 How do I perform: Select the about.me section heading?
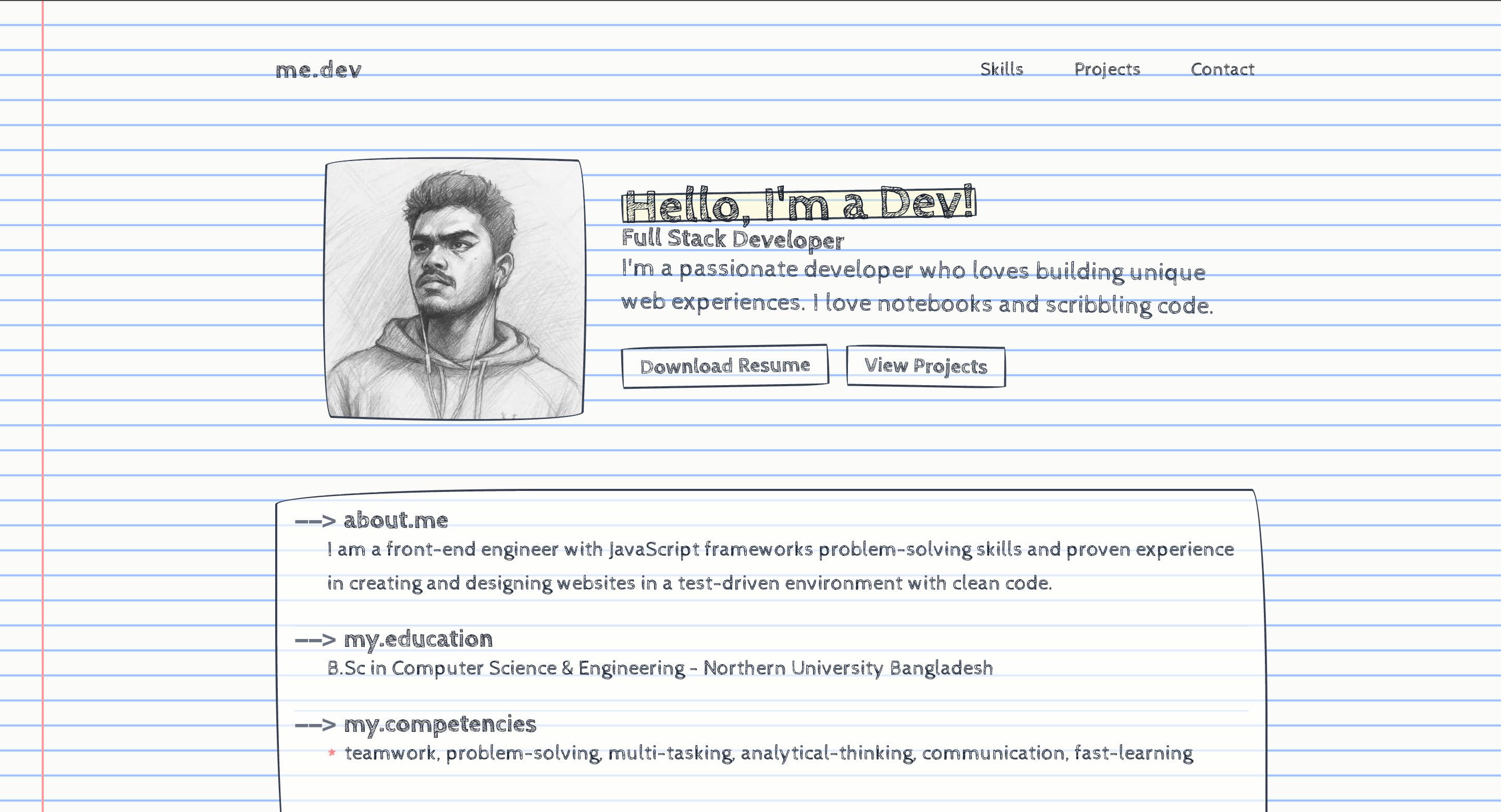pyautogui.click(x=396, y=520)
